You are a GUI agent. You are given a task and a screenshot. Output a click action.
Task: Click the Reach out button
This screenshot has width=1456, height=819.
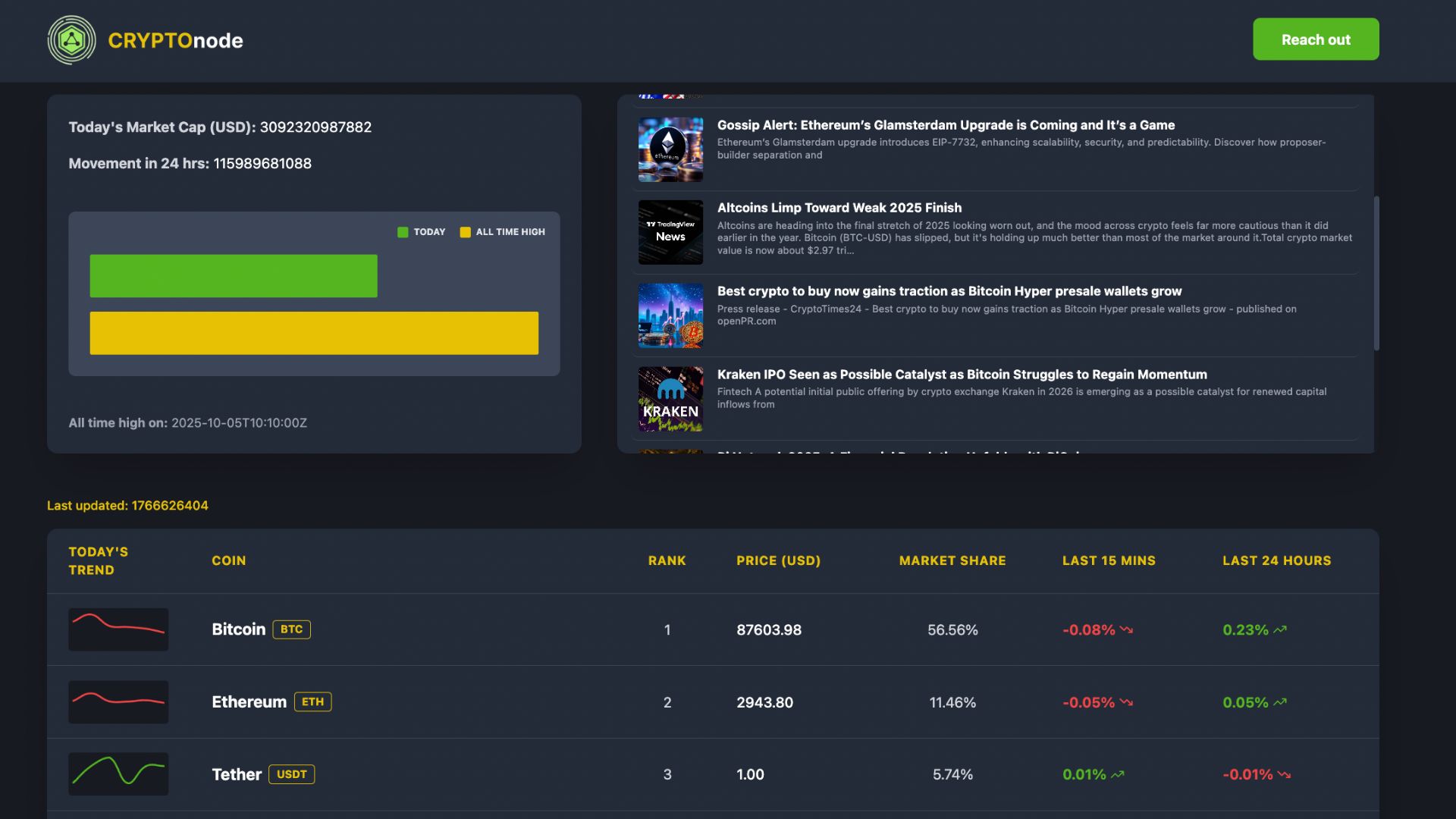click(x=1316, y=39)
